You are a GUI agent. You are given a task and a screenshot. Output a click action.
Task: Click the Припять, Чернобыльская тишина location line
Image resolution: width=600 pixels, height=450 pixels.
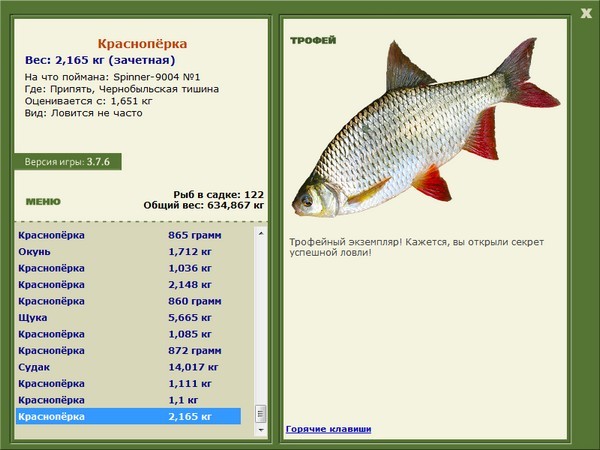pyautogui.click(x=122, y=89)
